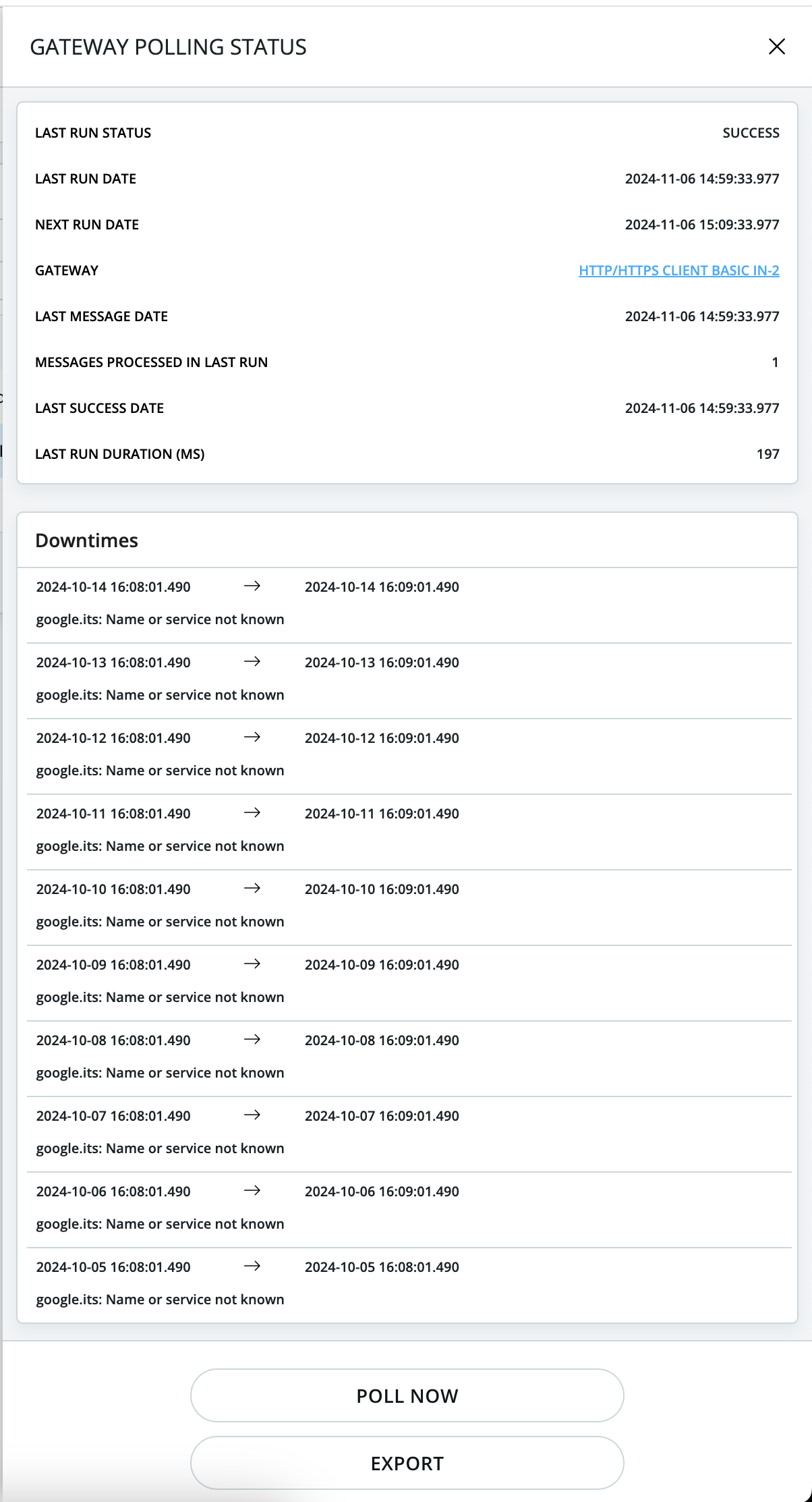Viewport: 812px width, 1502px height.
Task: Click the arrow in the 2024-10-10 downtime row
Action: 252,889
